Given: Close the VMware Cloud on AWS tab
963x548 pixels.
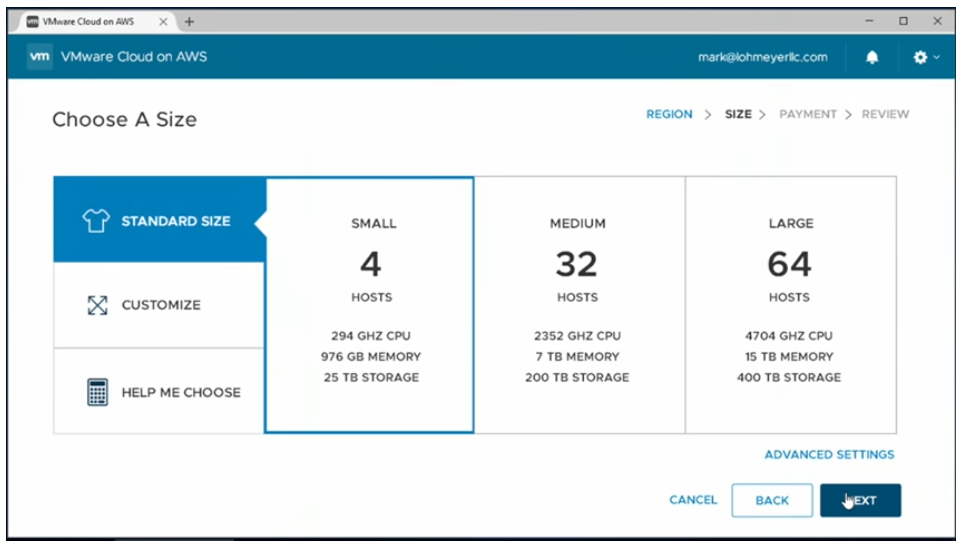Looking at the screenshot, I should coord(163,22).
